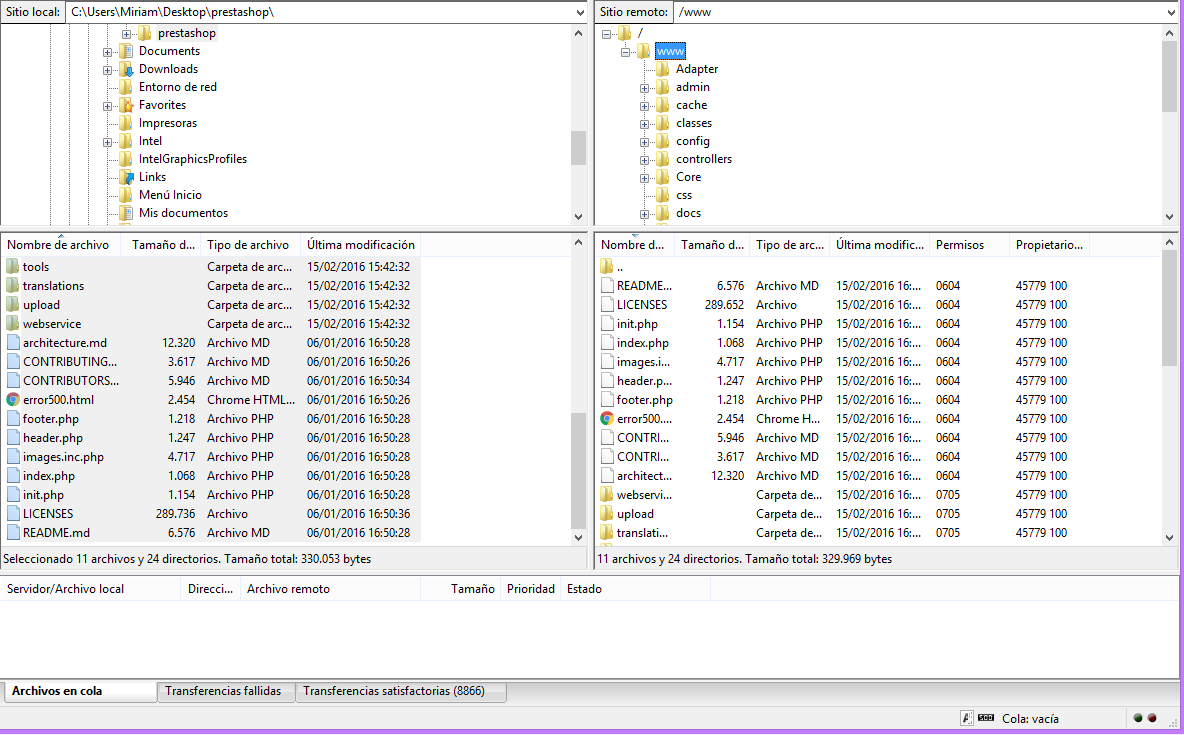The height and width of the screenshot is (735, 1184).
Task: Click the Impresoras folder icon
Action: pyautogui.click(x=126, y=123)
